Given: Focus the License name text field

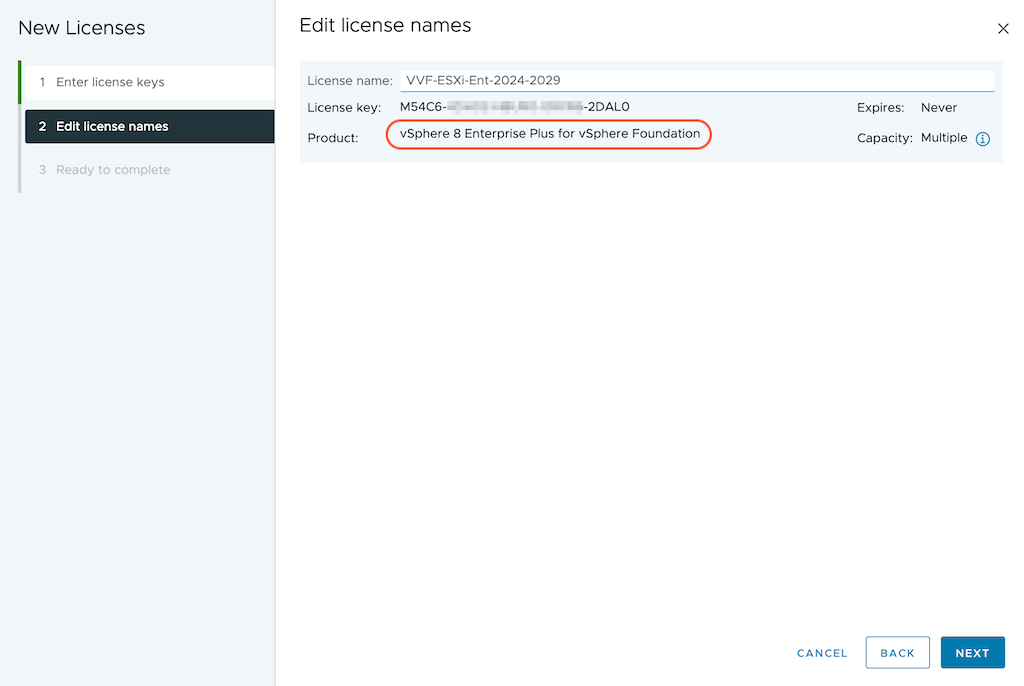Looking at the screenshot, I should (696, 81).
